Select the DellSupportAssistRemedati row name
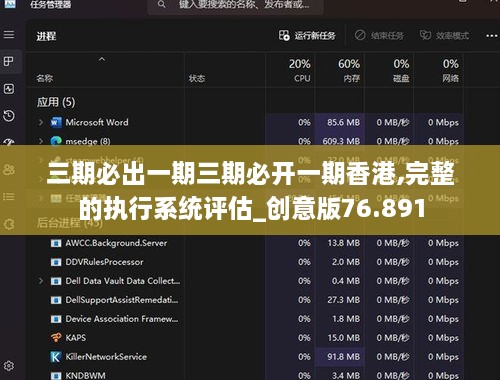This screenshot has width=500, height=380. coord(122,300)
